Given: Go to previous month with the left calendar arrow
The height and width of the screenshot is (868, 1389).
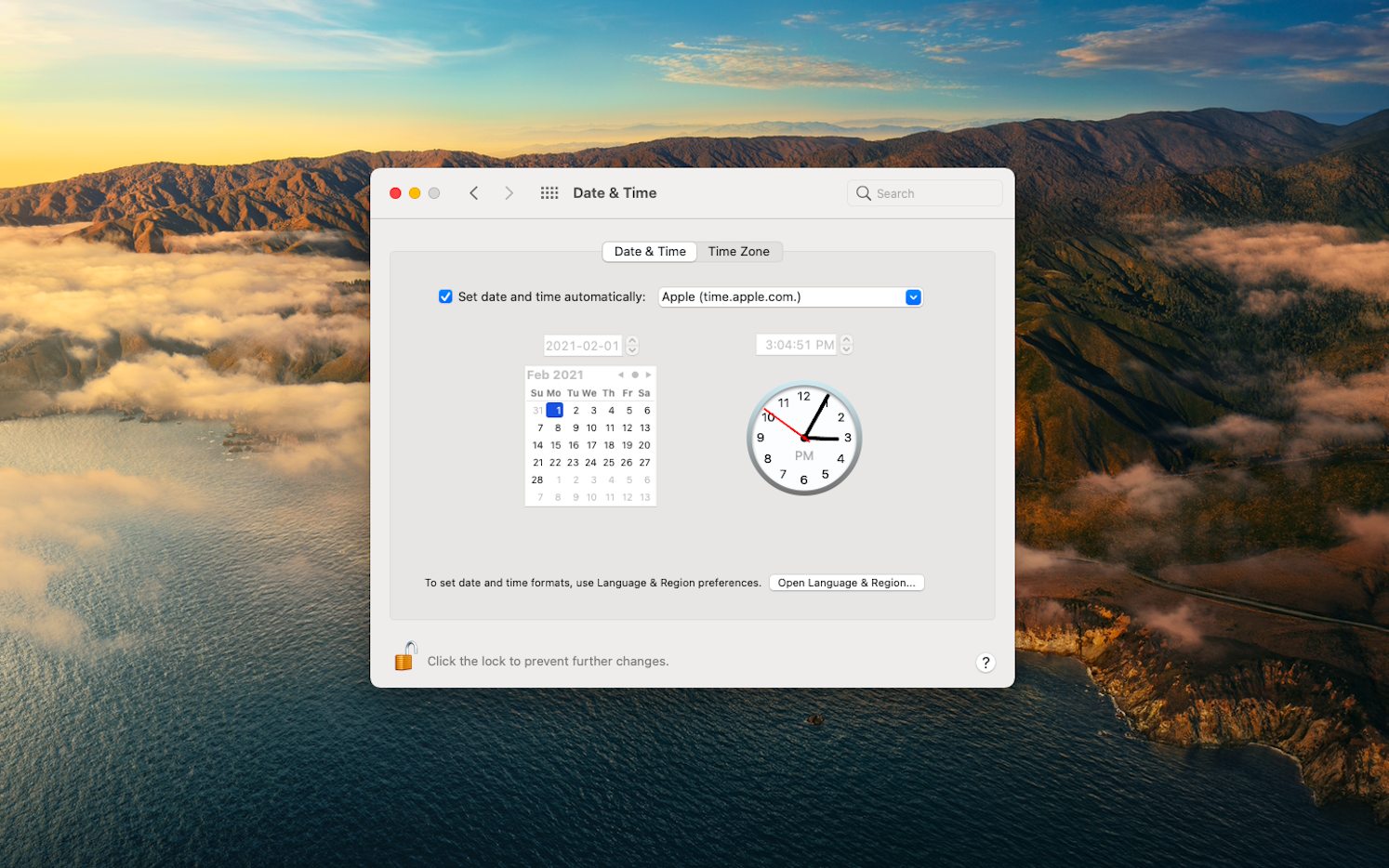Looking at the screenshot, I should point(621,375).
